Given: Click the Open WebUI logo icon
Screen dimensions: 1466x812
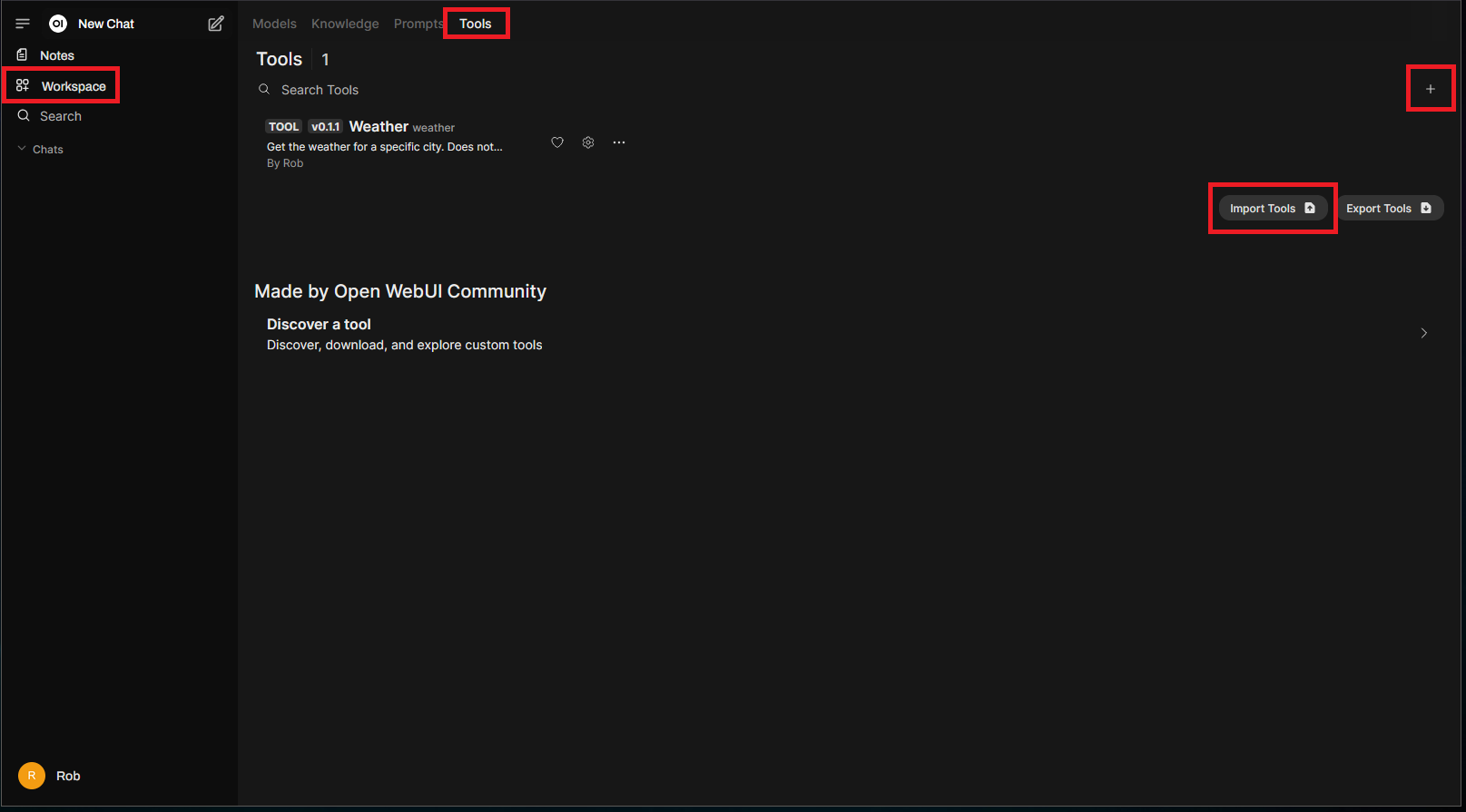Looking at the screenshot, I should click(58, 24).
